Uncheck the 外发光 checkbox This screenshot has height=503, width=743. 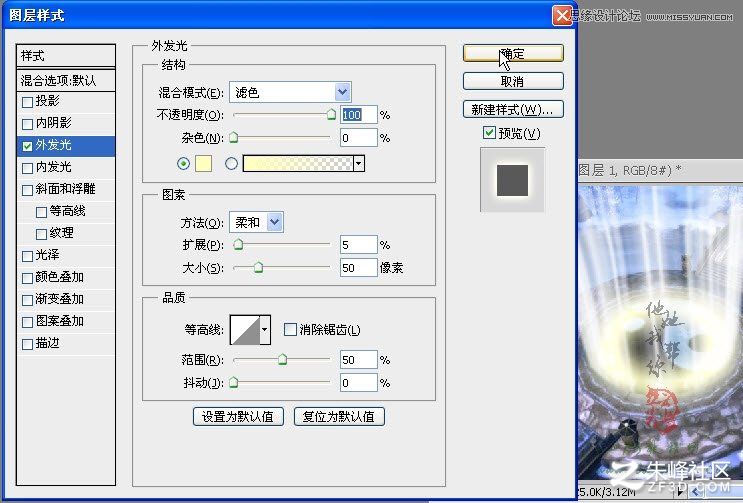tap(27, 146)
